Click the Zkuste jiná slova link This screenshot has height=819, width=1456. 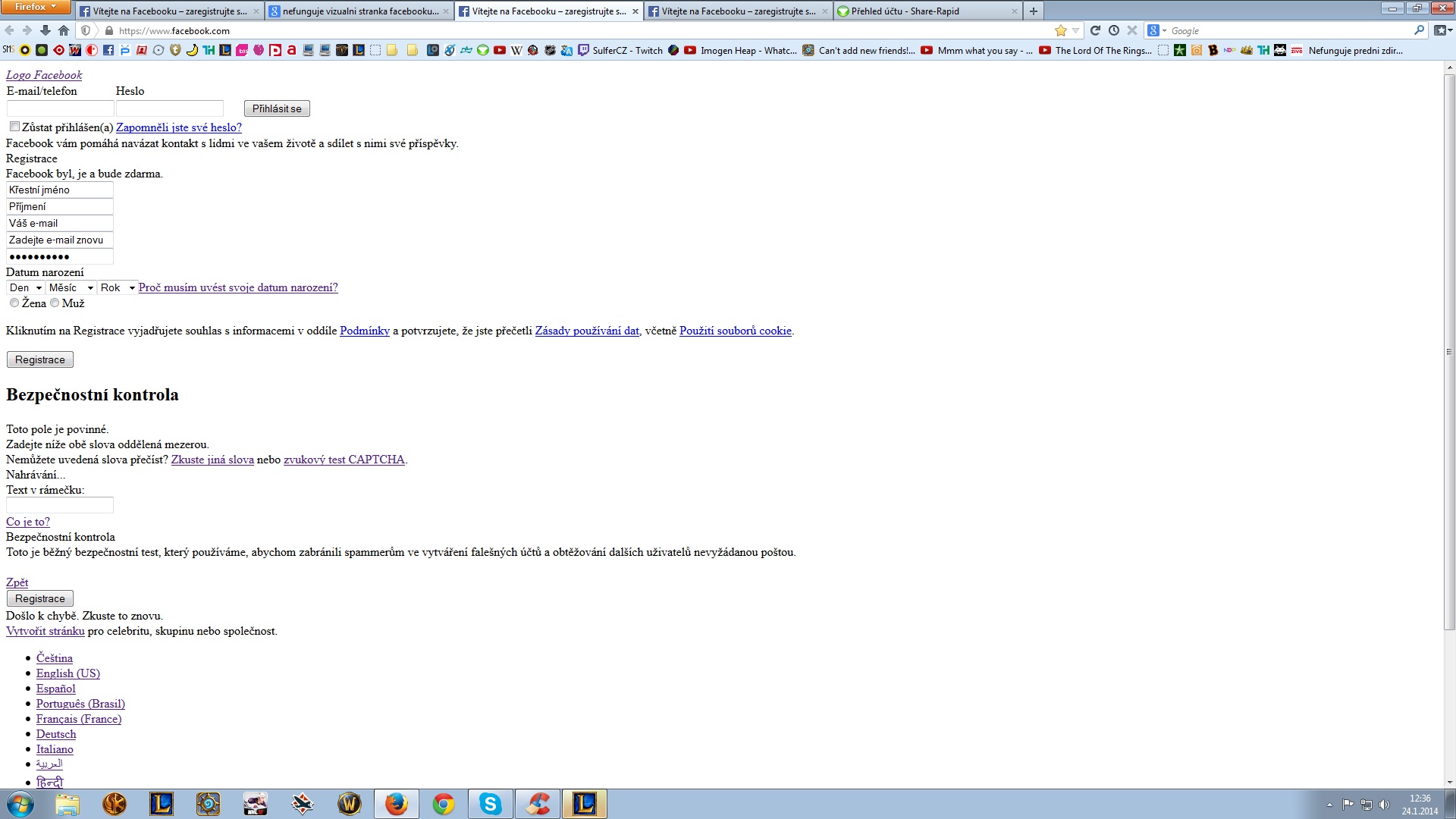(x=212, y=460)
